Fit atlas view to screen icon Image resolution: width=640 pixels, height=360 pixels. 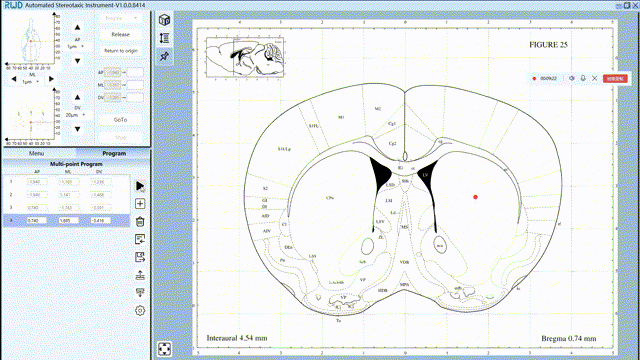[x=164, y=349]
